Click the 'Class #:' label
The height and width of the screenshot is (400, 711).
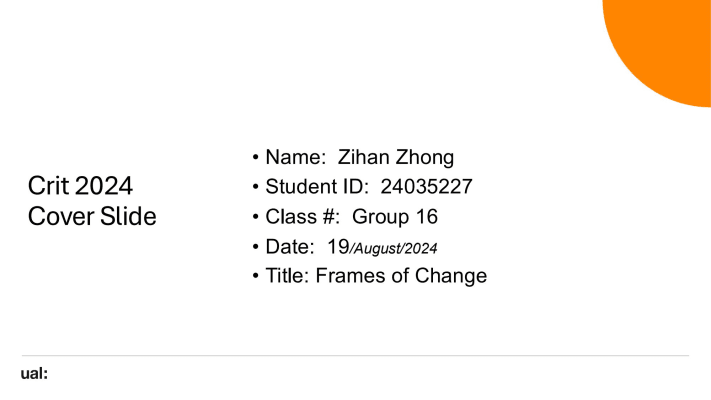click(x=302, y=217)
